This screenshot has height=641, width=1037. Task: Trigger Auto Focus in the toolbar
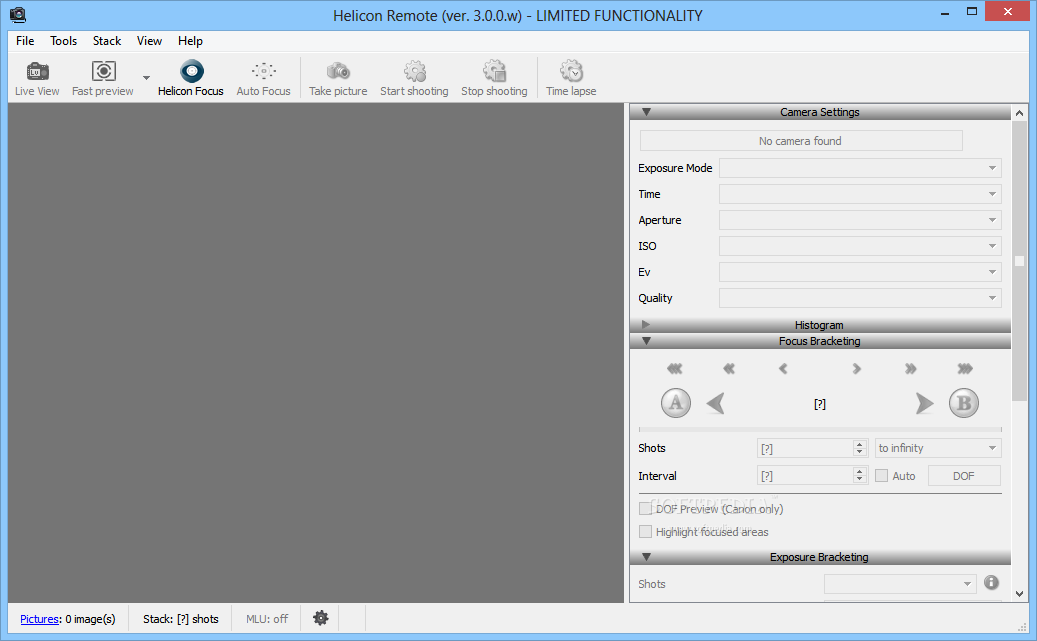coord(263,78)
